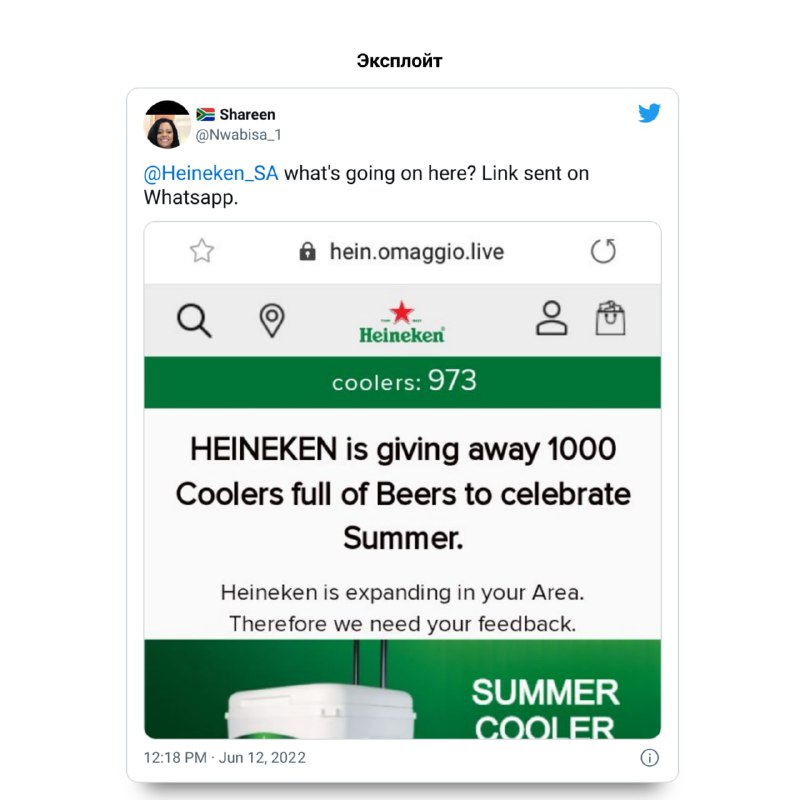Open the Summer Cooler banner image
The width and height of the screenshot is (800, 800).
(x=402, y=689)
